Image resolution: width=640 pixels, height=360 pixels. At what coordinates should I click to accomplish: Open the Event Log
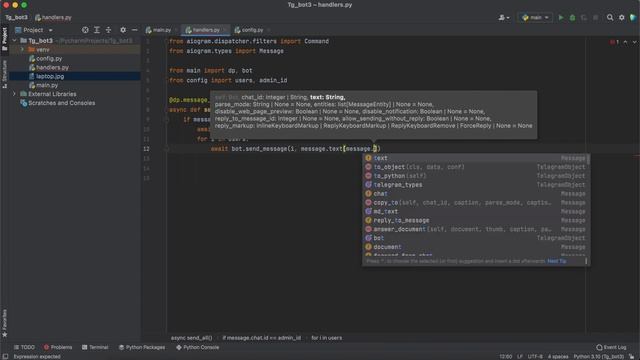click(611, 347)
